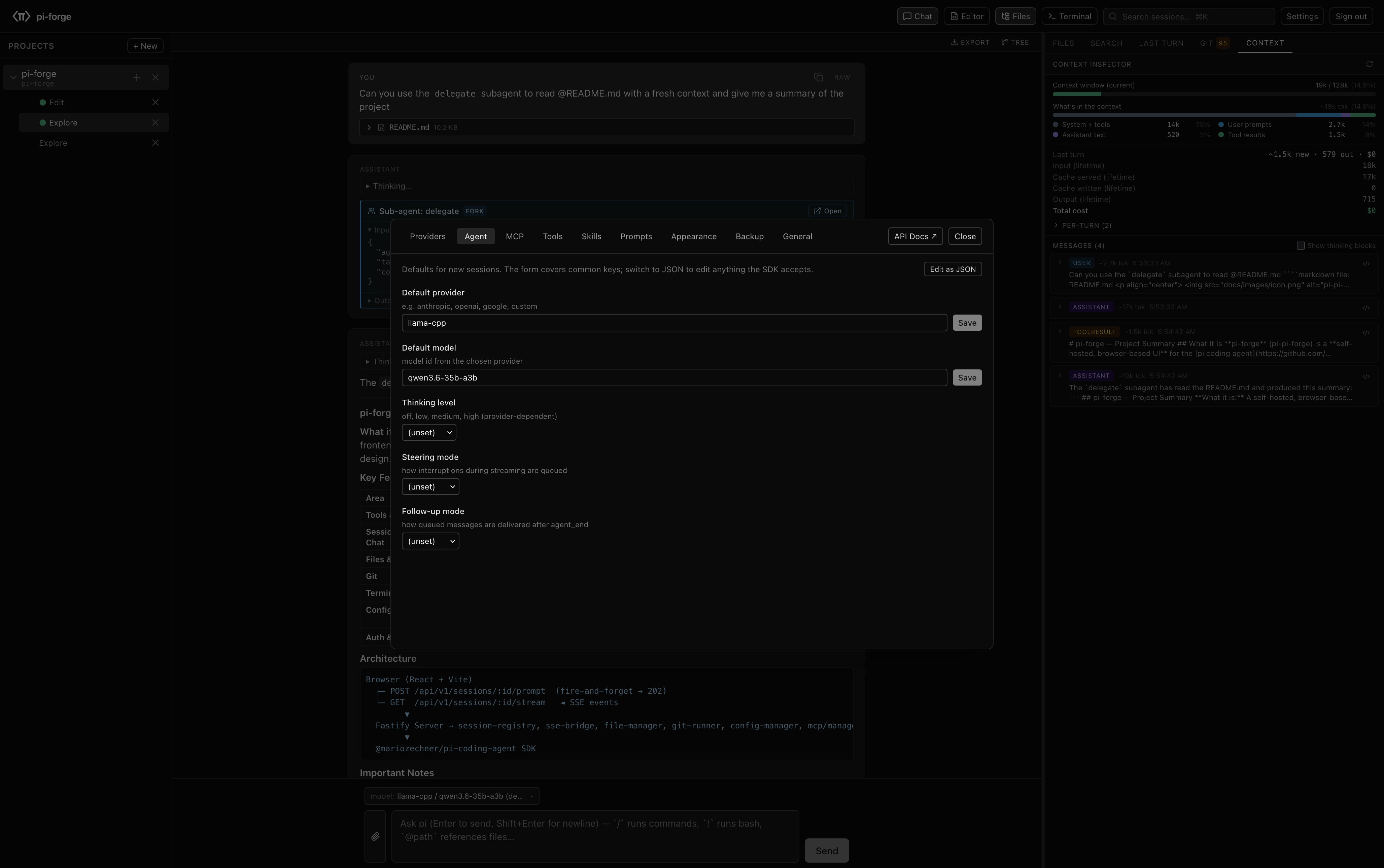Click Sign out
The width and height of the screenshot is (1384, 868).
(x=1351, y=16)
